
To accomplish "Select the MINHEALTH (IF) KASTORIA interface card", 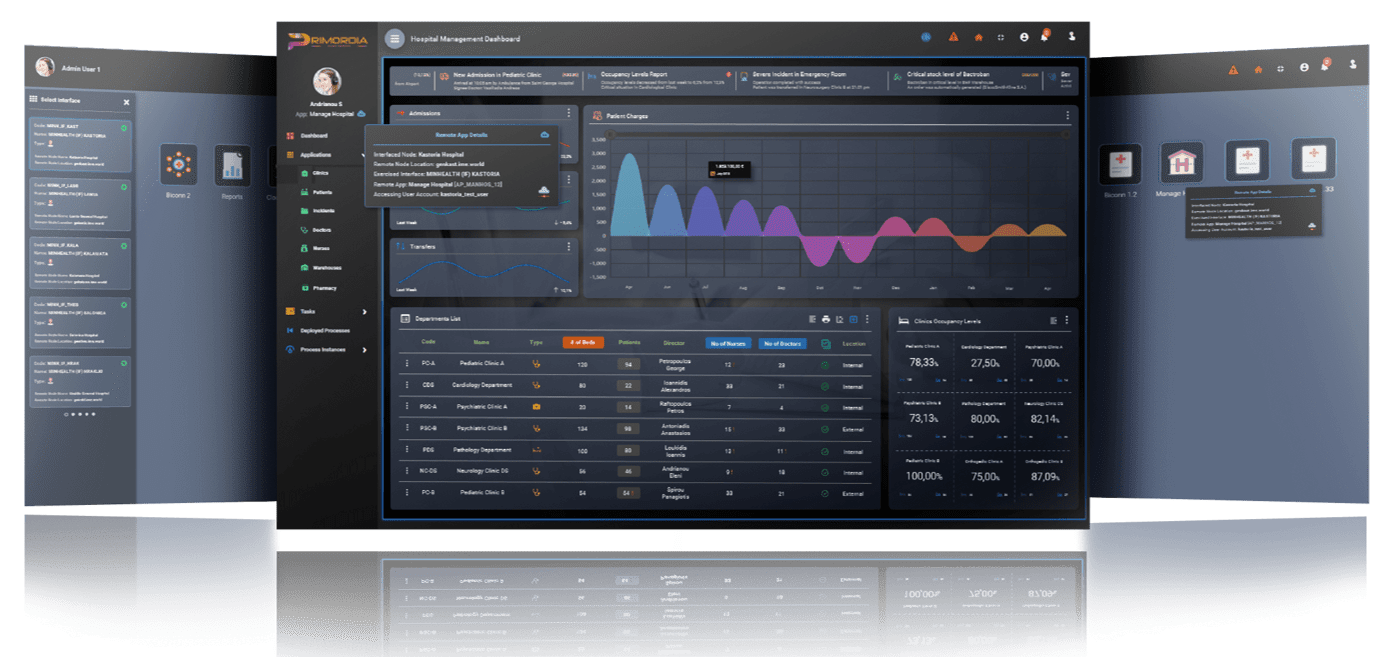I will 80,141.
